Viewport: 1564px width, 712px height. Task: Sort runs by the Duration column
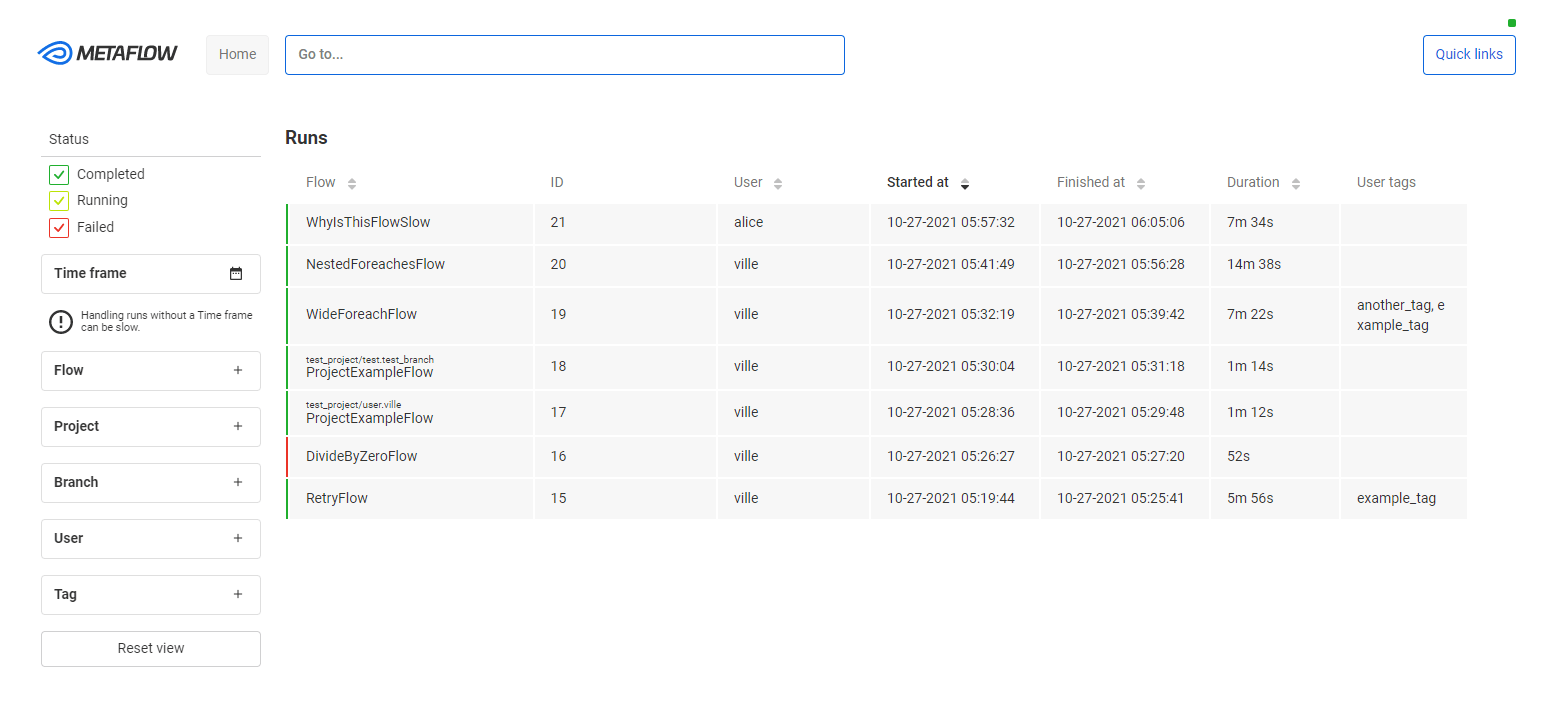click(1296, 182)
